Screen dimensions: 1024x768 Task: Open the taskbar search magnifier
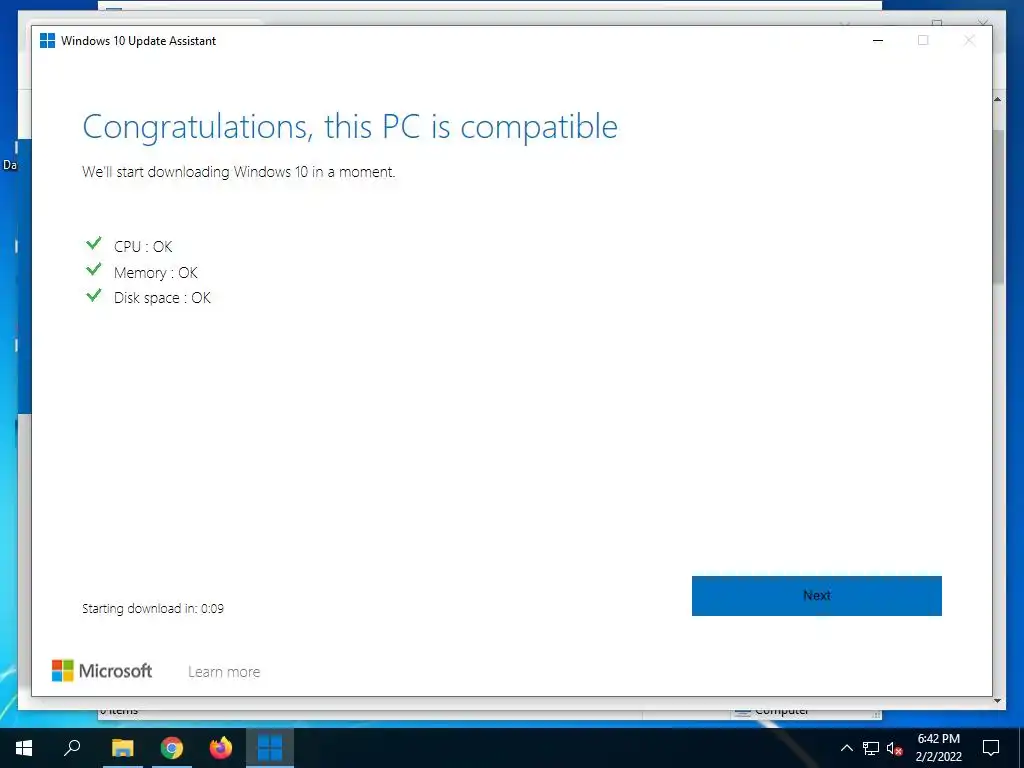72,748
